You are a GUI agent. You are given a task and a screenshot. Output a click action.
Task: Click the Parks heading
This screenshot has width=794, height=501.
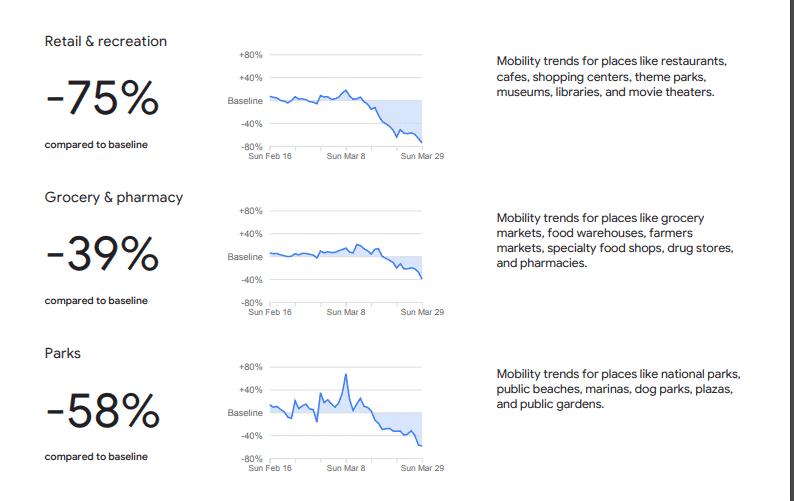click(62, 353)
